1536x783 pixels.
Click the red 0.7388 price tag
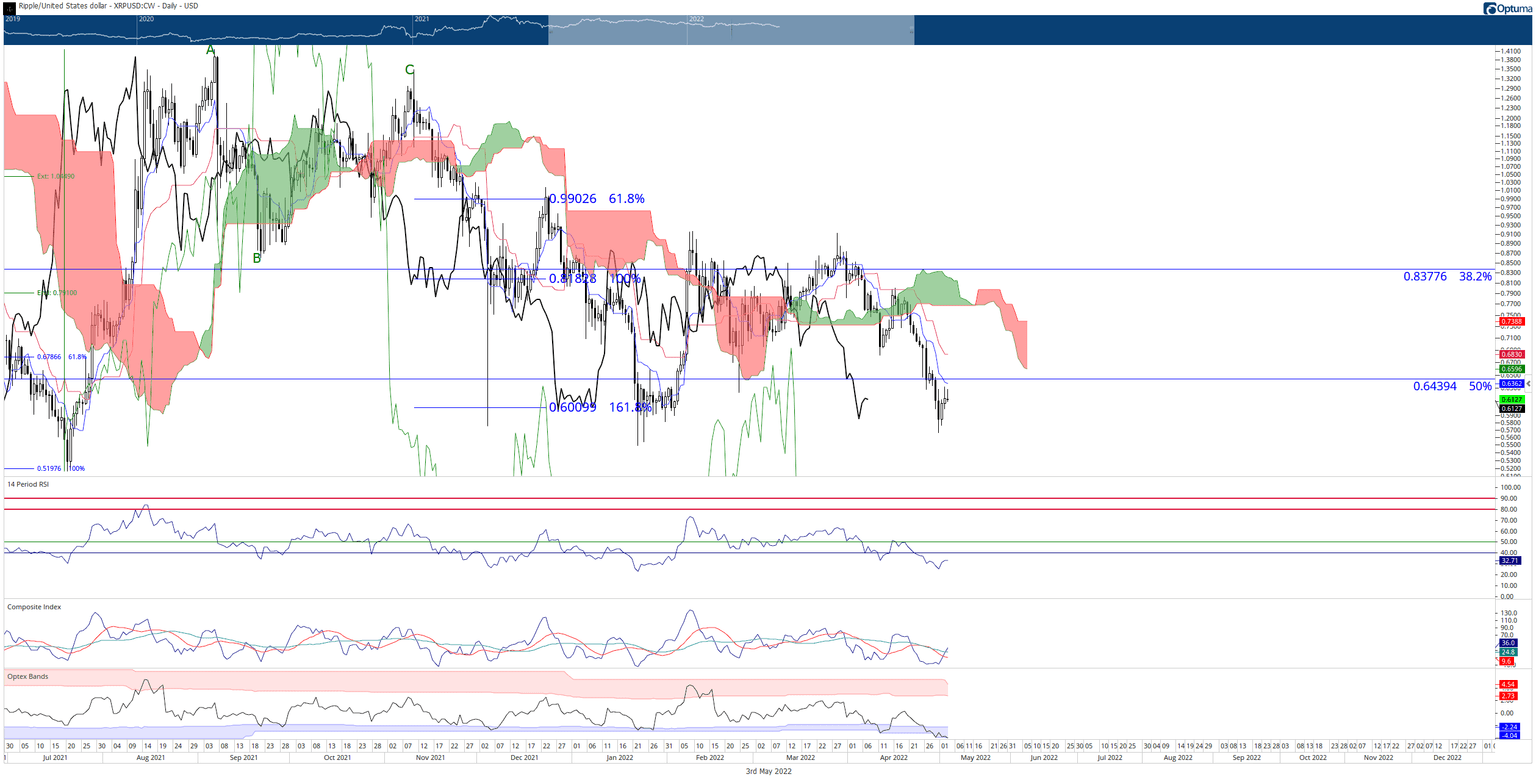click(1510, 321)
